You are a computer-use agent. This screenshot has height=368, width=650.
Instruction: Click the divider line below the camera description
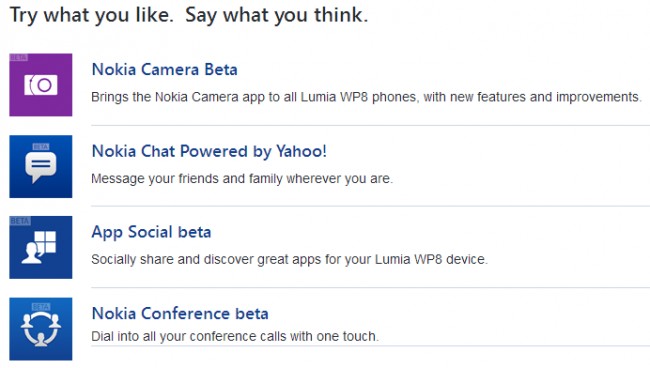coord(371,125)
